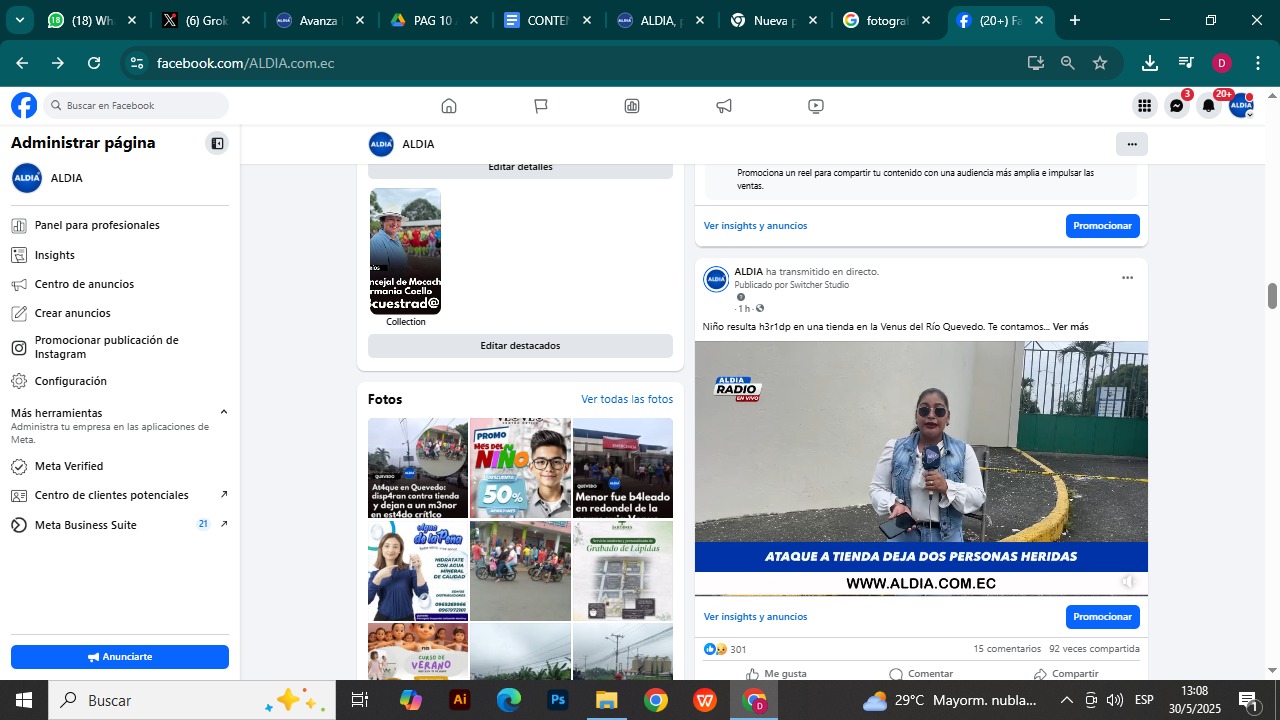Open Messenger with 3 unread

pyautogui.click(x=1177, y=106)
